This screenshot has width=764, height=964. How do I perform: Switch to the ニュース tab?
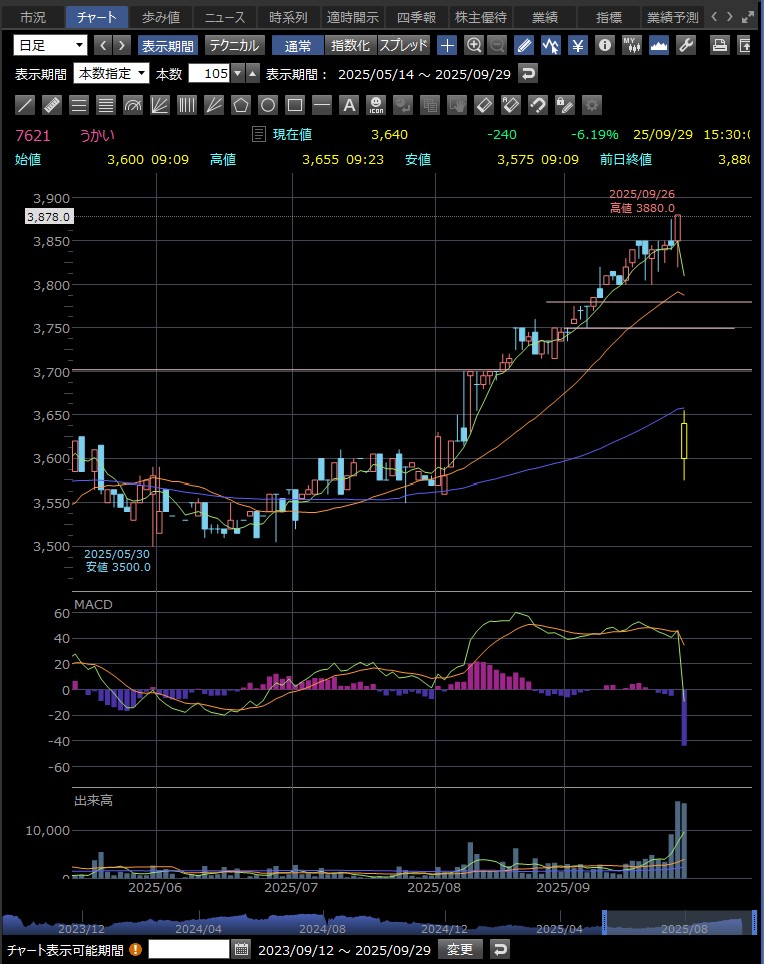[223, 17]
